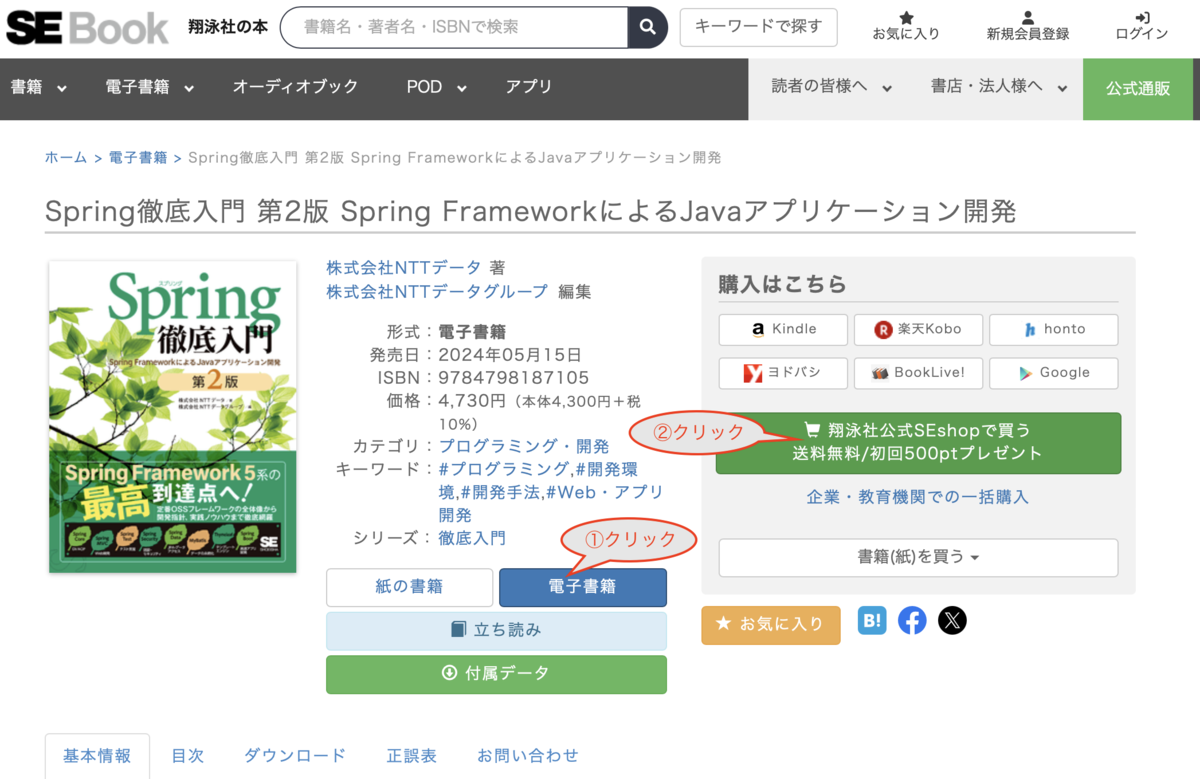
Task: Expand the 読者の皆様へ menu
Action: point(831,88)
